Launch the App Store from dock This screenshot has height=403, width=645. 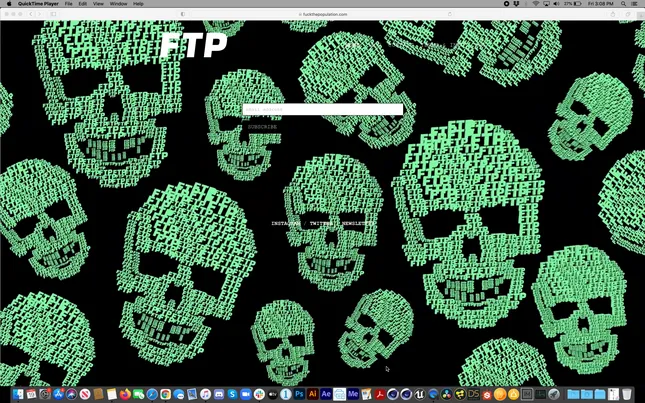pos(58,394)
